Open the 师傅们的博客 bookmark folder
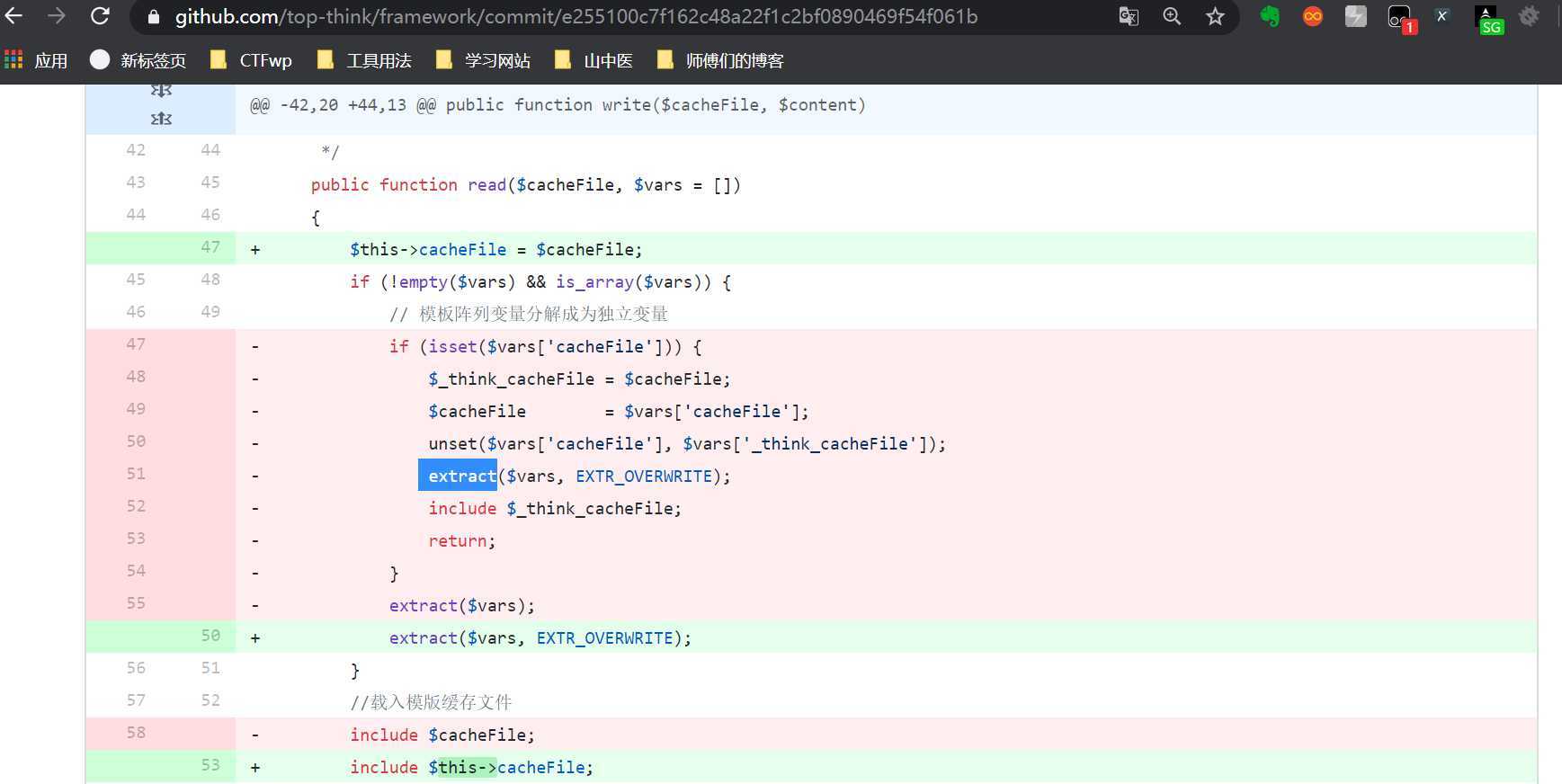The width and height of the screenshot is (1562, 784). tap(721, 60)
